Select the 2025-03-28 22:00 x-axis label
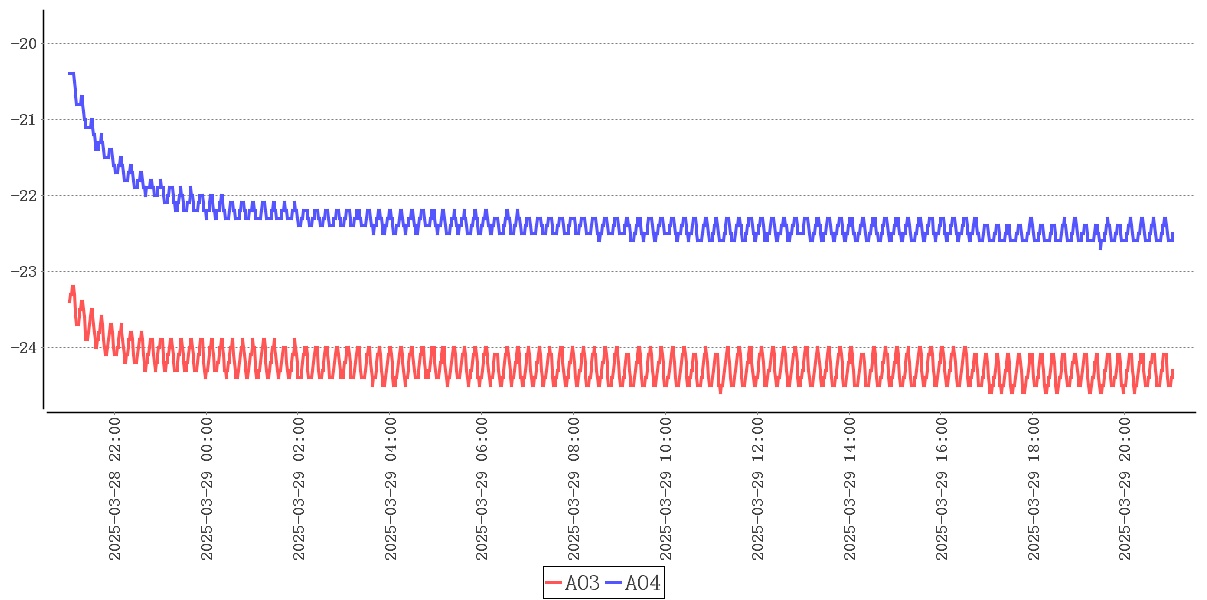Viewport: 1207px width, 600px height. coord(114,490)
